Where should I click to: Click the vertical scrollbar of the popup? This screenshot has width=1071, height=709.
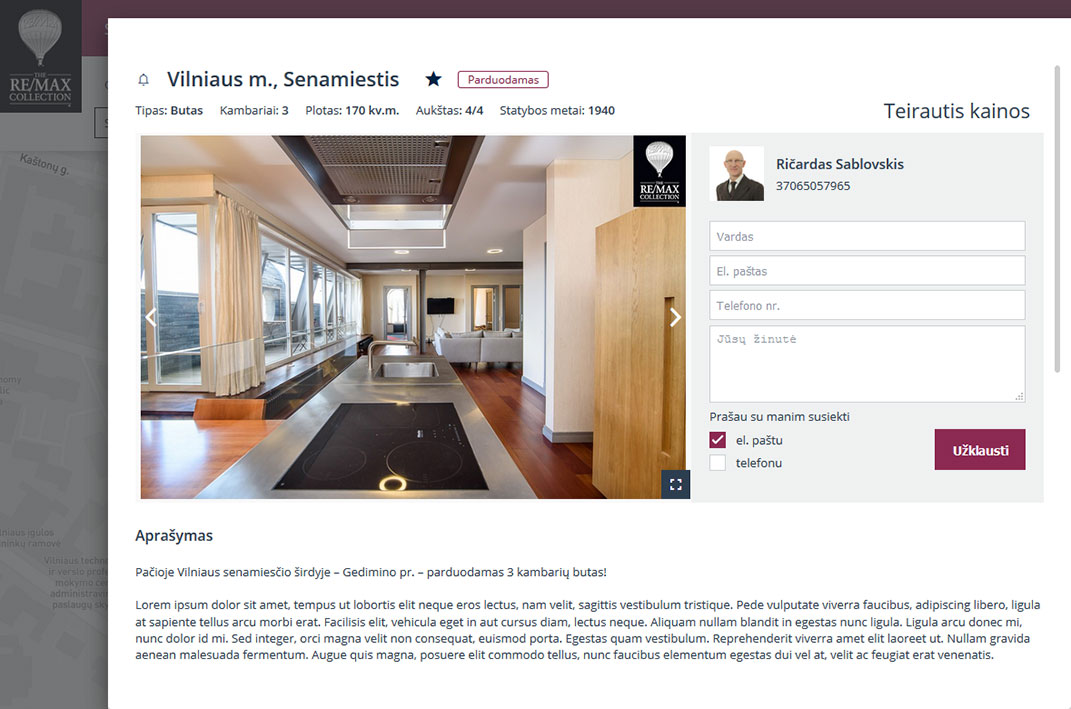click(1057, 219)
